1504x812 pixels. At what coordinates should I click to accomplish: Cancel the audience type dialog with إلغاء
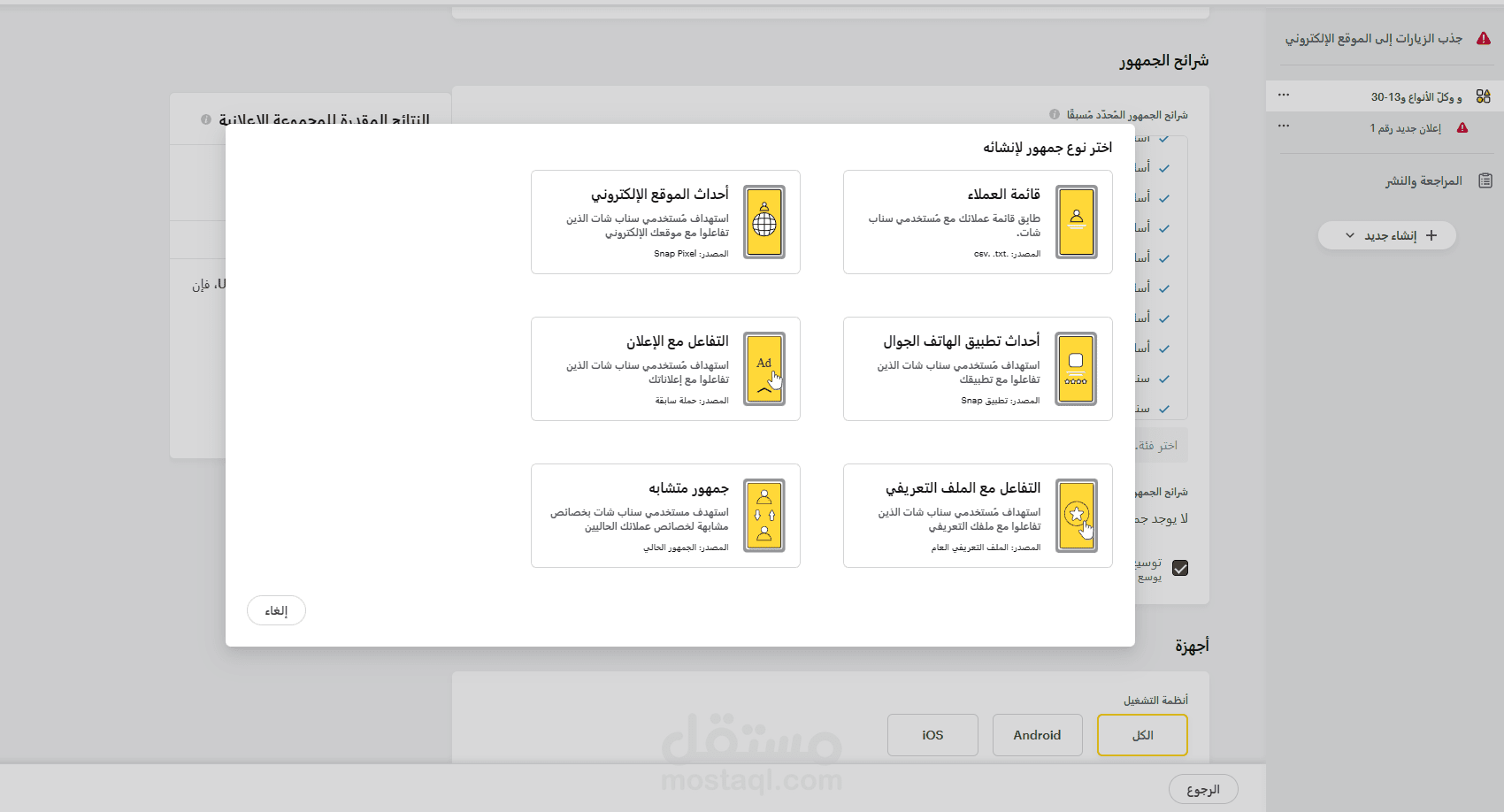(x=276, y=610)
